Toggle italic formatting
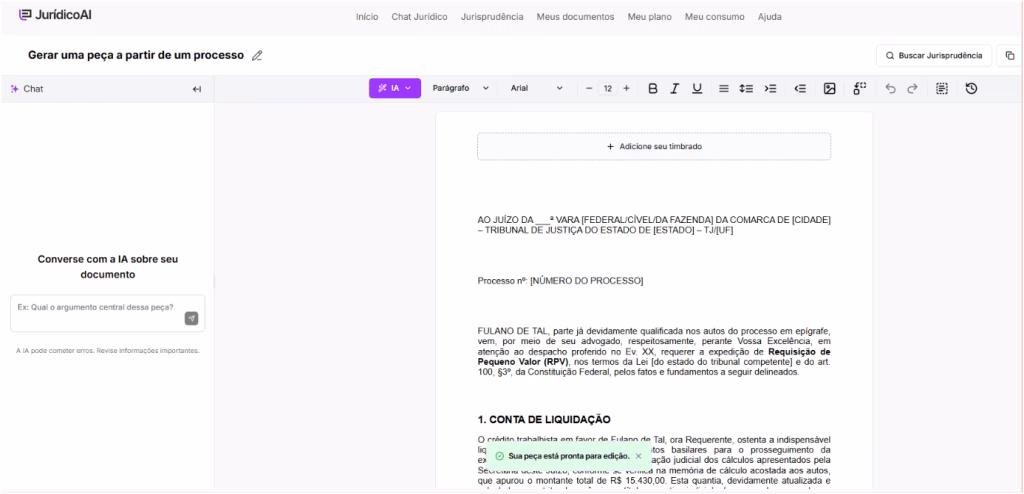This screenshot has height=494, width=1024. (x=675, y=88)
